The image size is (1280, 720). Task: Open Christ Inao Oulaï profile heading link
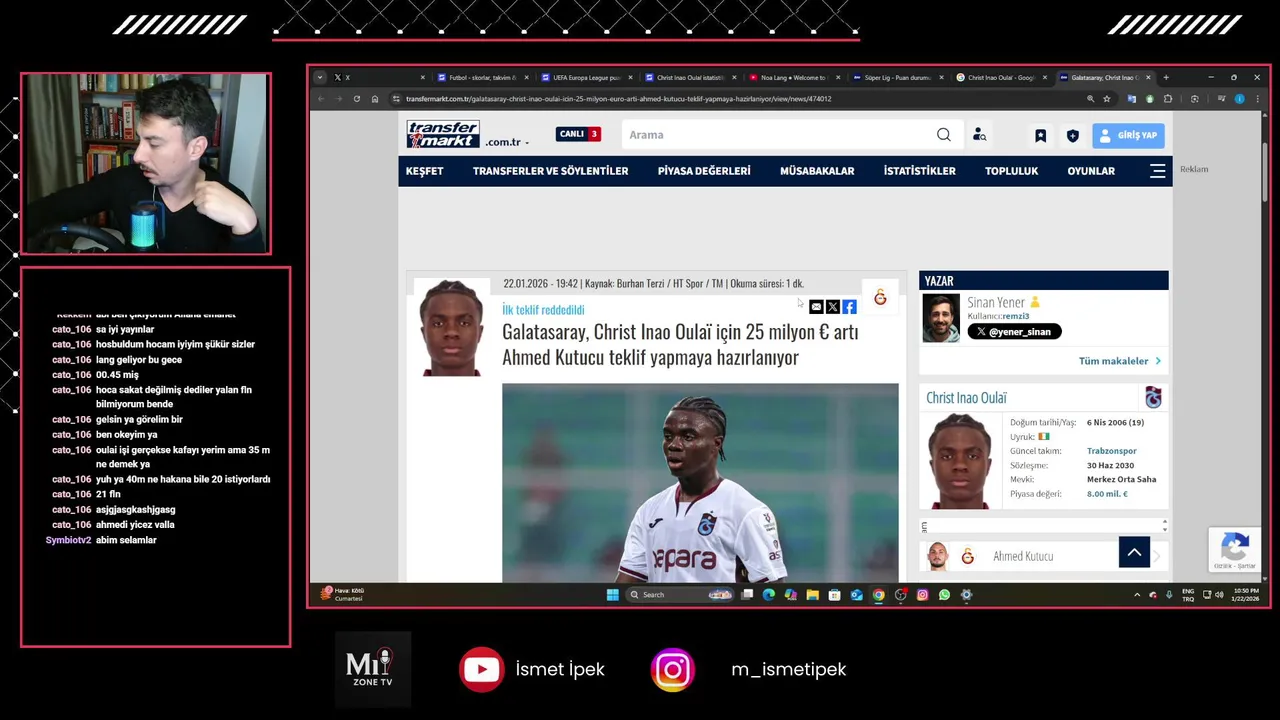point(966,398)
